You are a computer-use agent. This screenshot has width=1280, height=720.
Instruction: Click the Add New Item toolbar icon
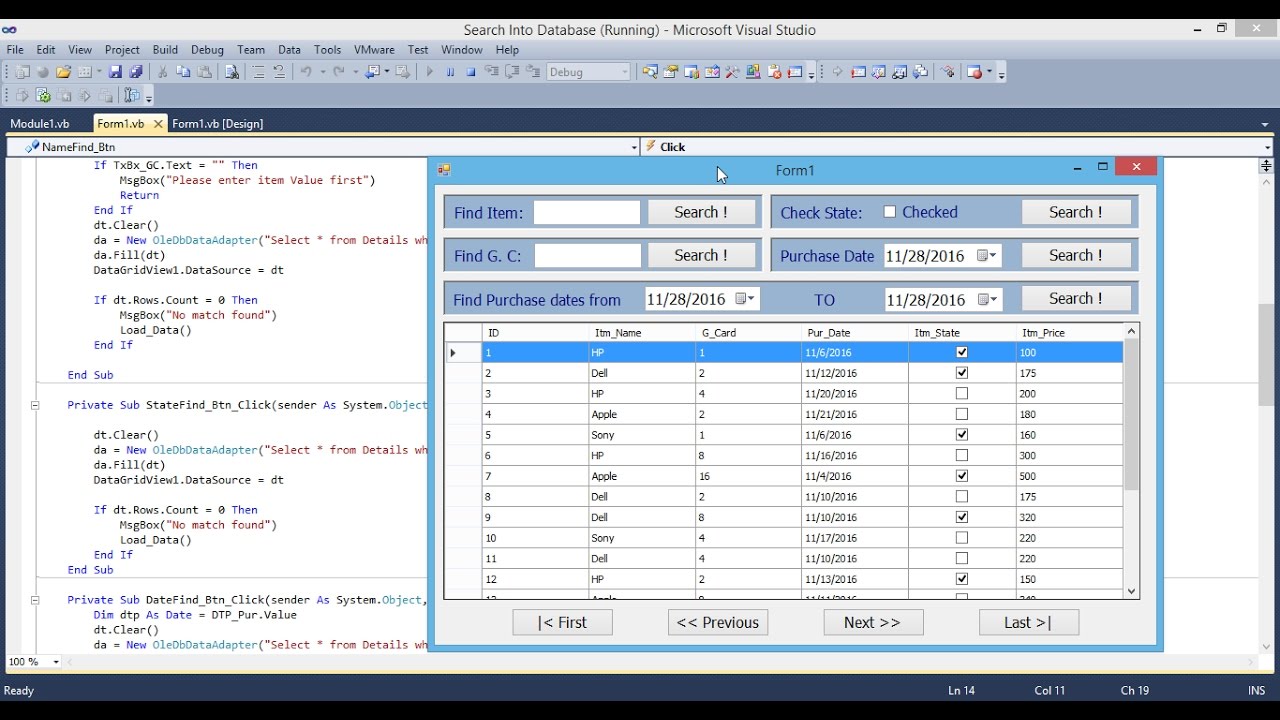85,72
